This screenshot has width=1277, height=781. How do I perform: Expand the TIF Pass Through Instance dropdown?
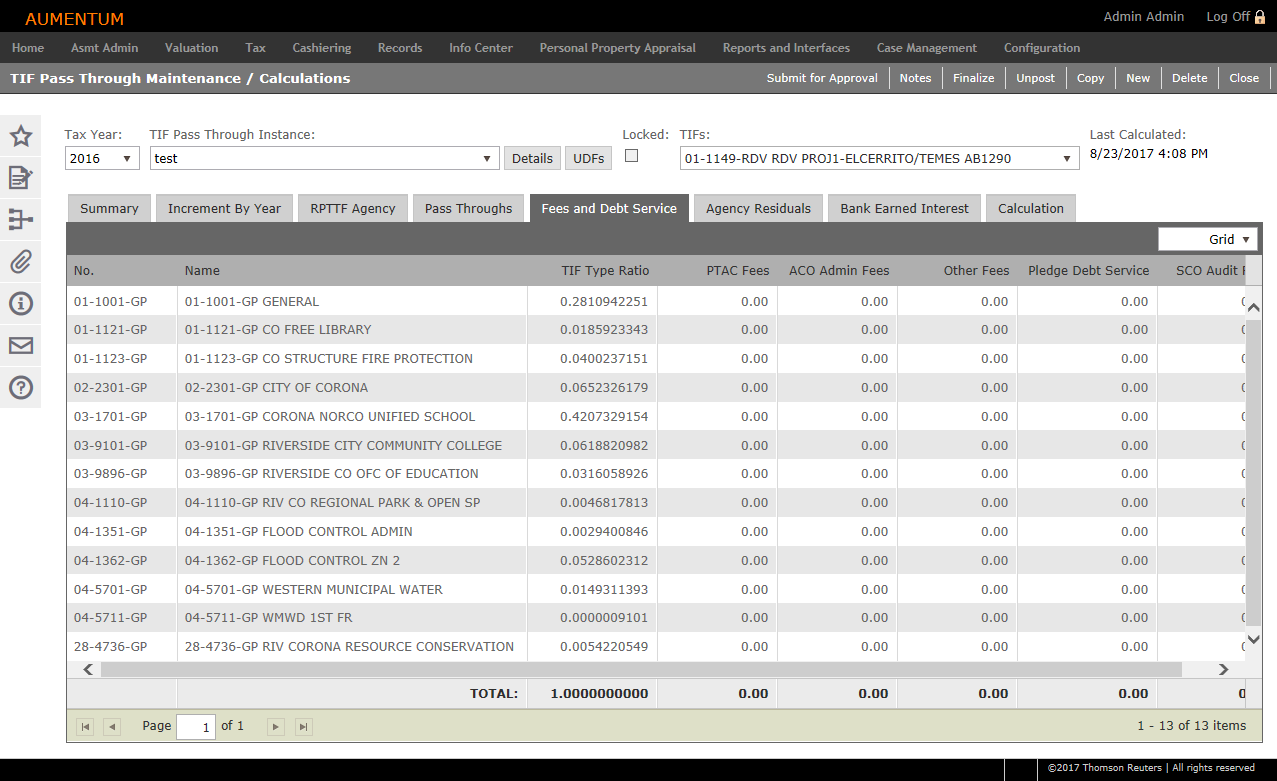tap(487, 158)
